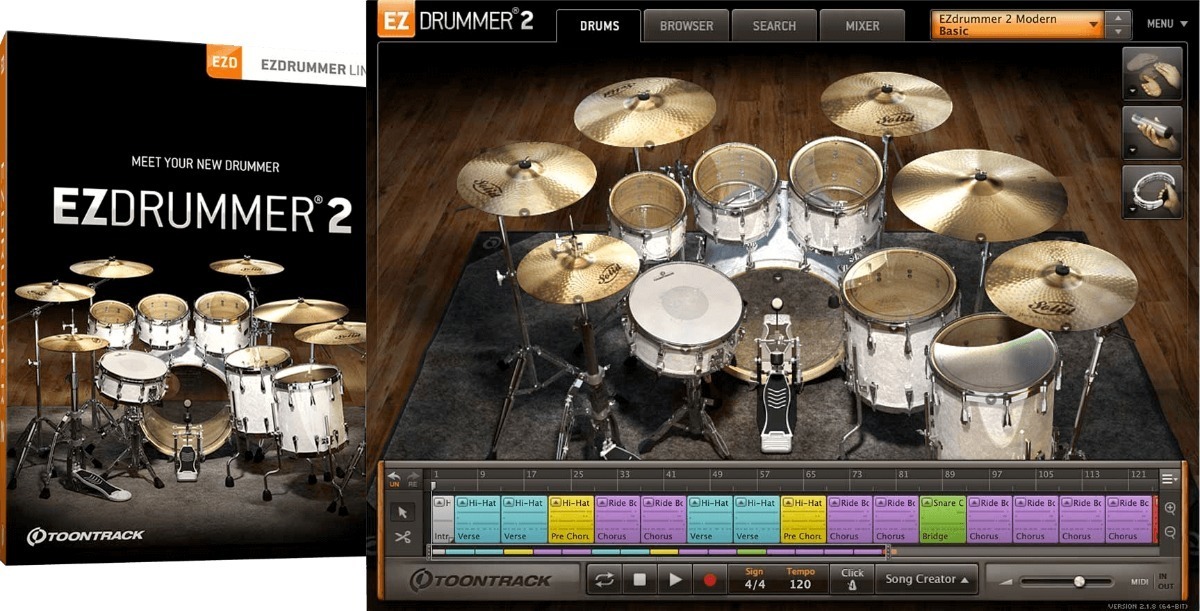The width and height of the screenshot is (1200, 611).
Task: Zoom in on the song track
Action: tap(1170, 508)
